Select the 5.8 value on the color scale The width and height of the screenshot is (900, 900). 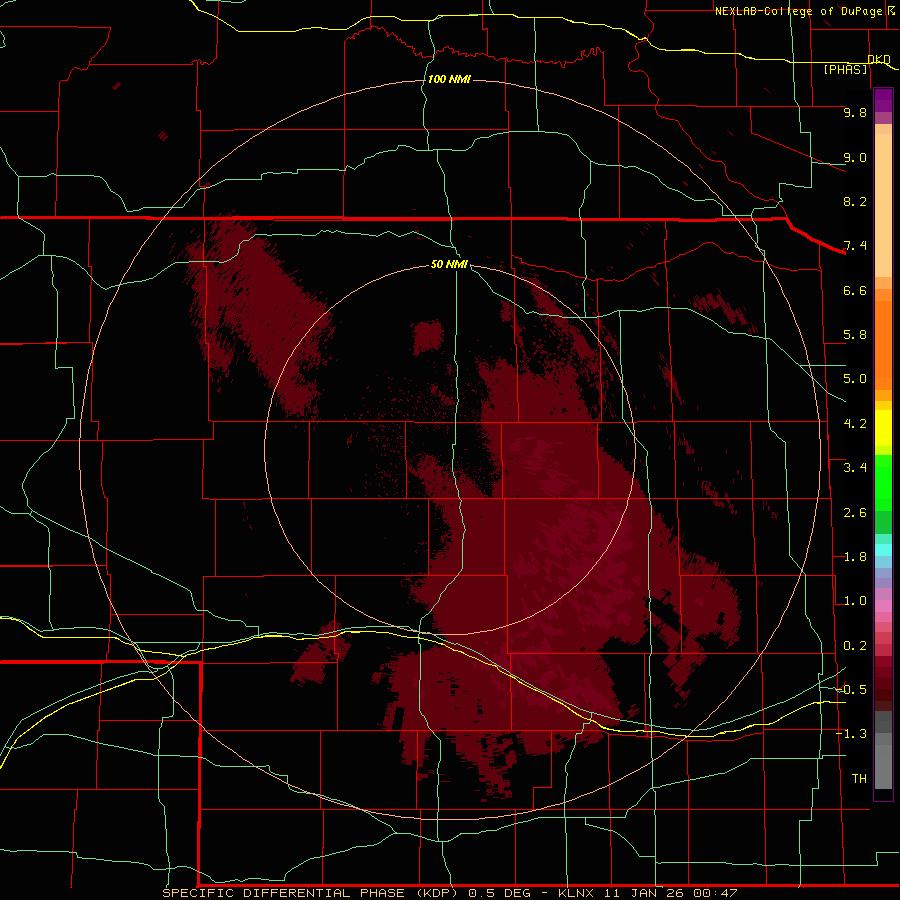[855, 335]
